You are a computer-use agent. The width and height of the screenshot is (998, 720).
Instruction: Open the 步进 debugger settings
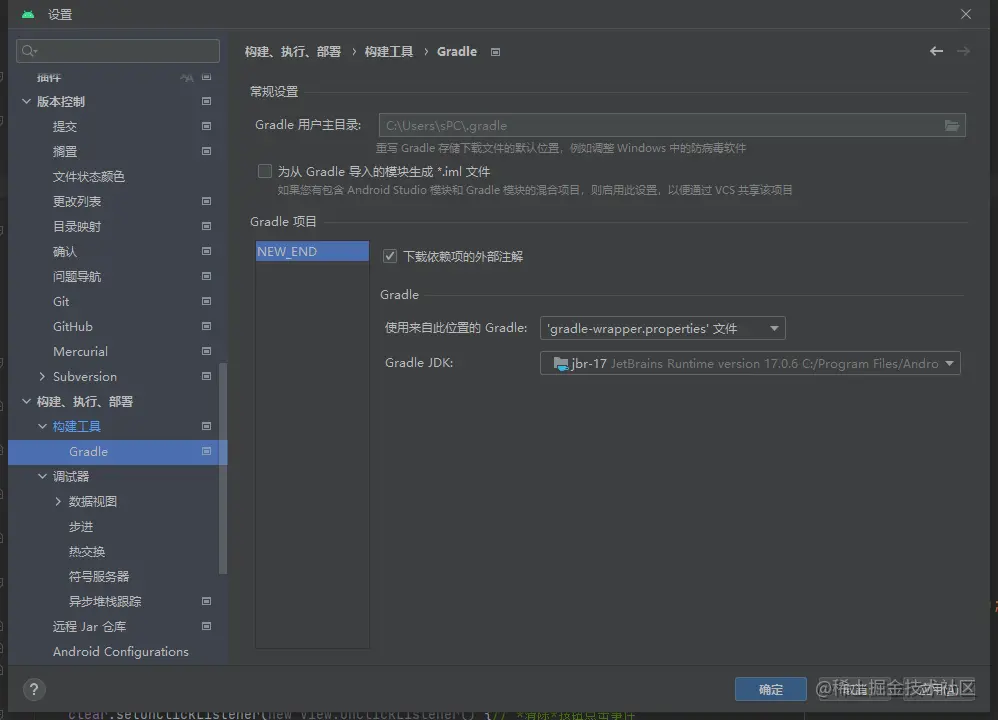tap(81, 526)
